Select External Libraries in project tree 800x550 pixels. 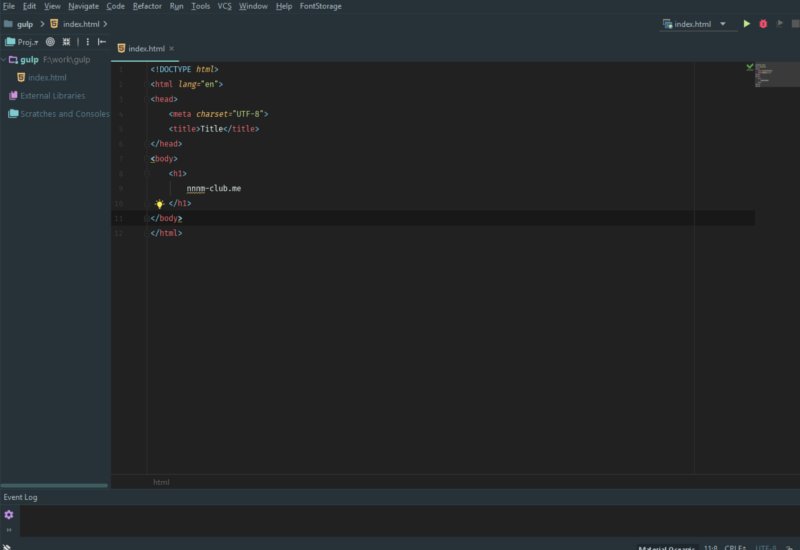pyautogui.click(x=52, y=96)
